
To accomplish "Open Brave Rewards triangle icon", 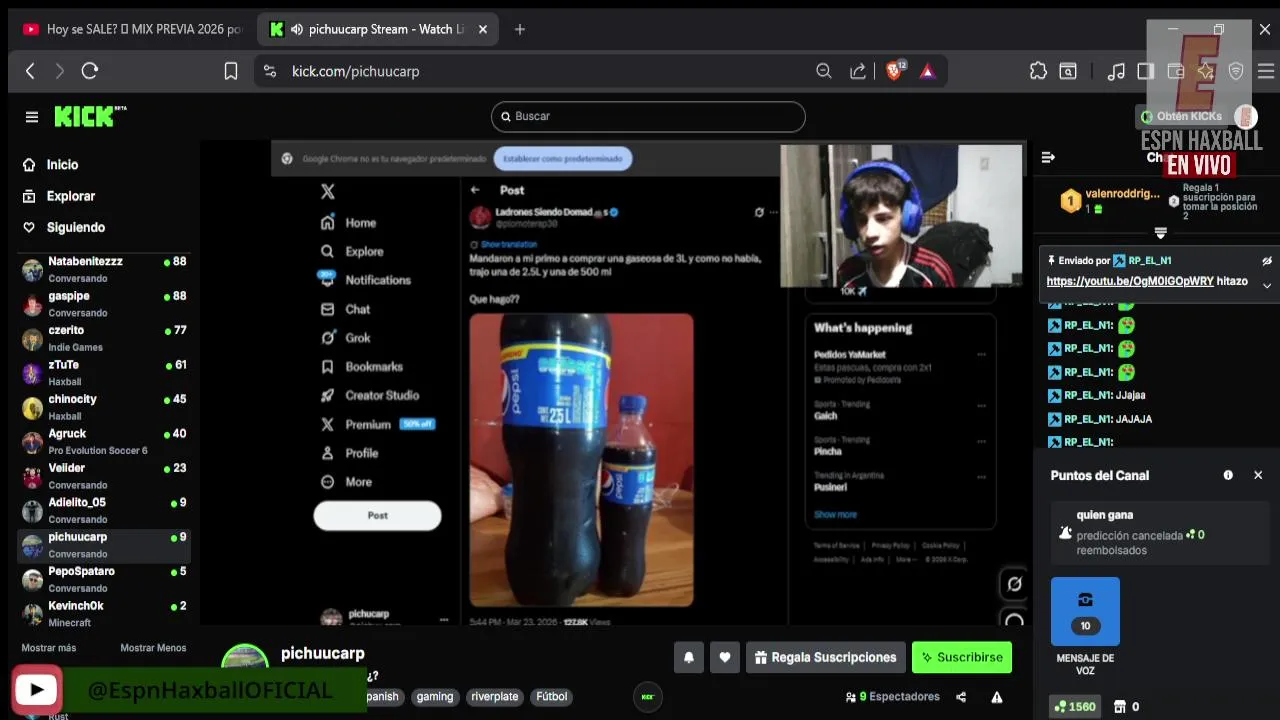I will pos(927,71).
